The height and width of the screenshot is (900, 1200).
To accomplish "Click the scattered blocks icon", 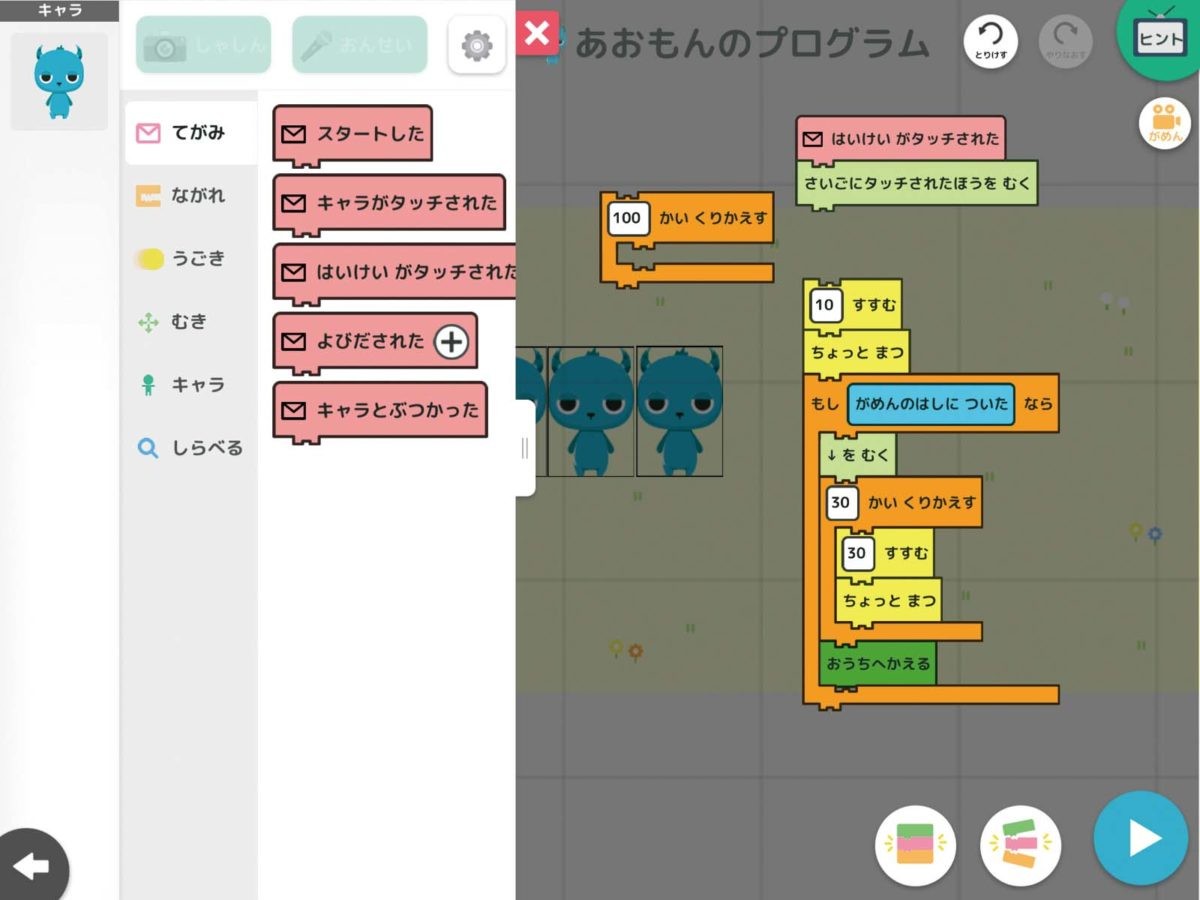I will (1020, 846).
